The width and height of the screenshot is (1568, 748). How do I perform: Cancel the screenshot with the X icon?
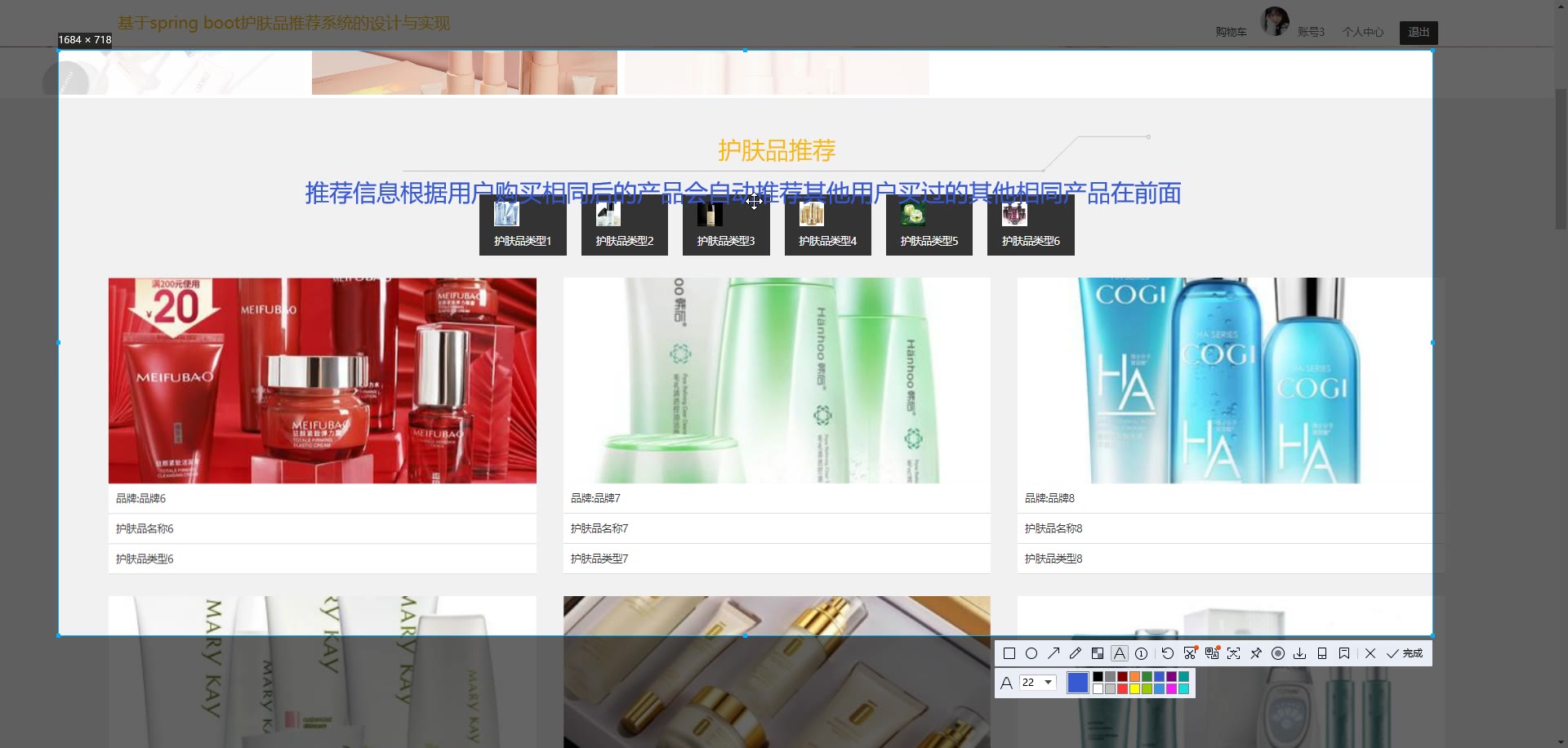(1370, 653)
